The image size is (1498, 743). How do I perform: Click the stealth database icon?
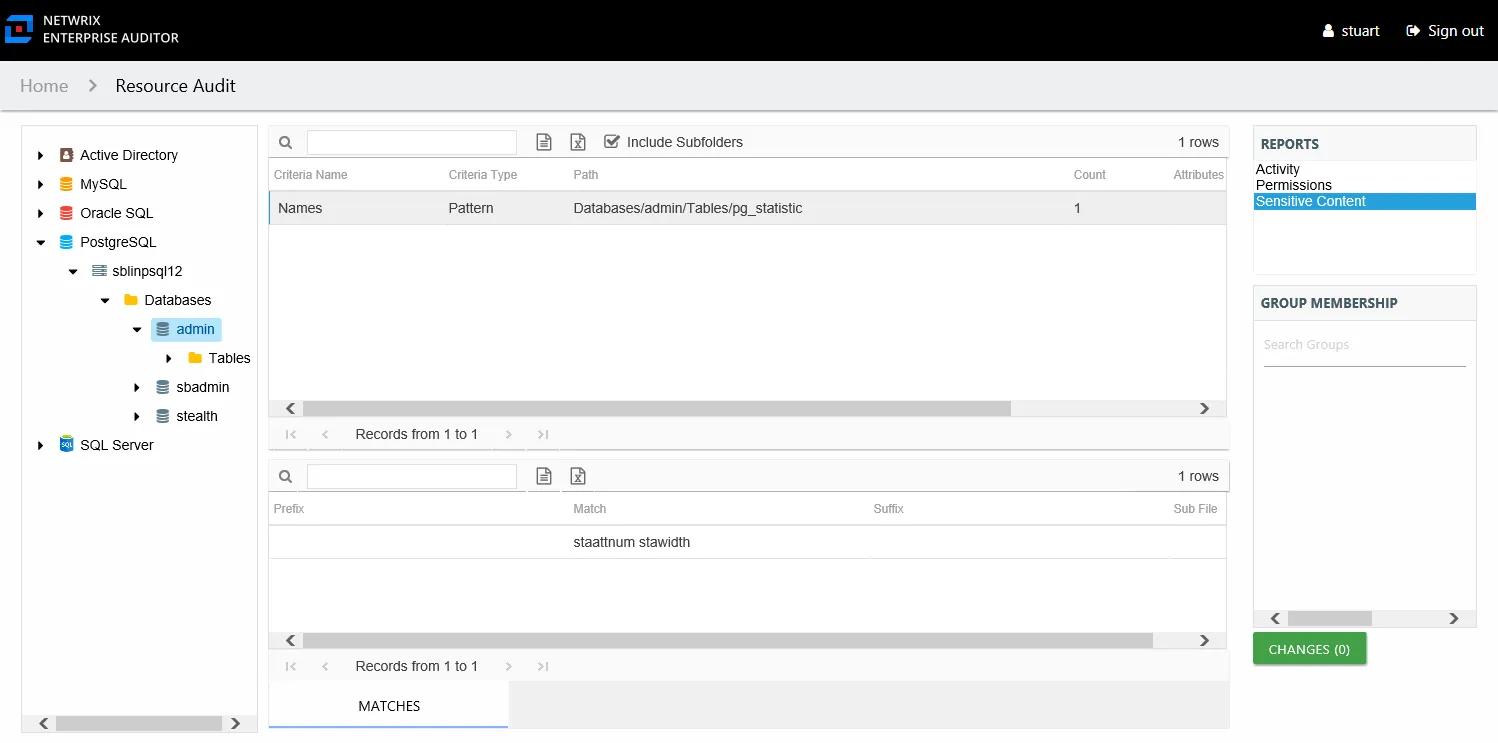click(x=163, y=416)
